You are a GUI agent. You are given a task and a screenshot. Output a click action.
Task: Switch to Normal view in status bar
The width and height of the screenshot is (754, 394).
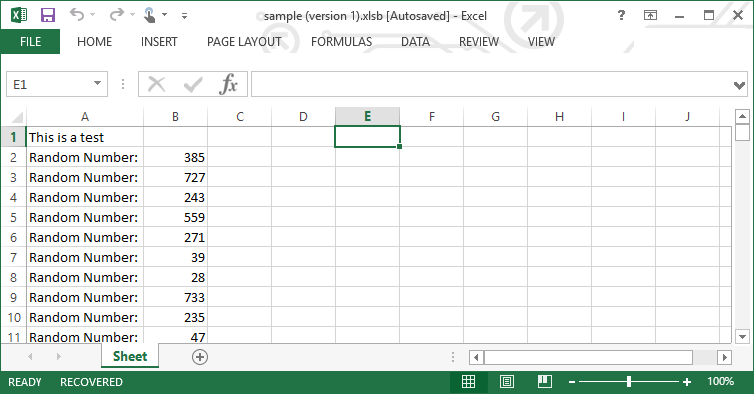468,381
